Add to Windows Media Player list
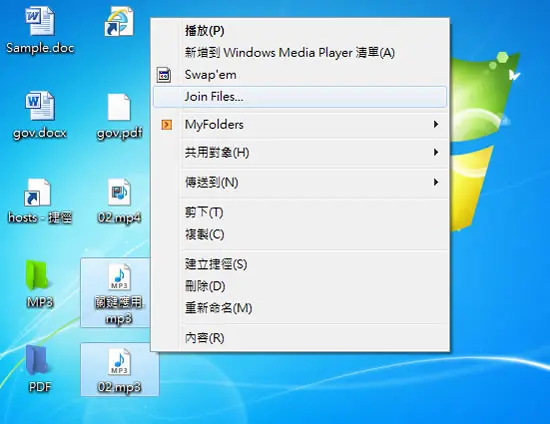550x424 pixels. click(300, 53)
